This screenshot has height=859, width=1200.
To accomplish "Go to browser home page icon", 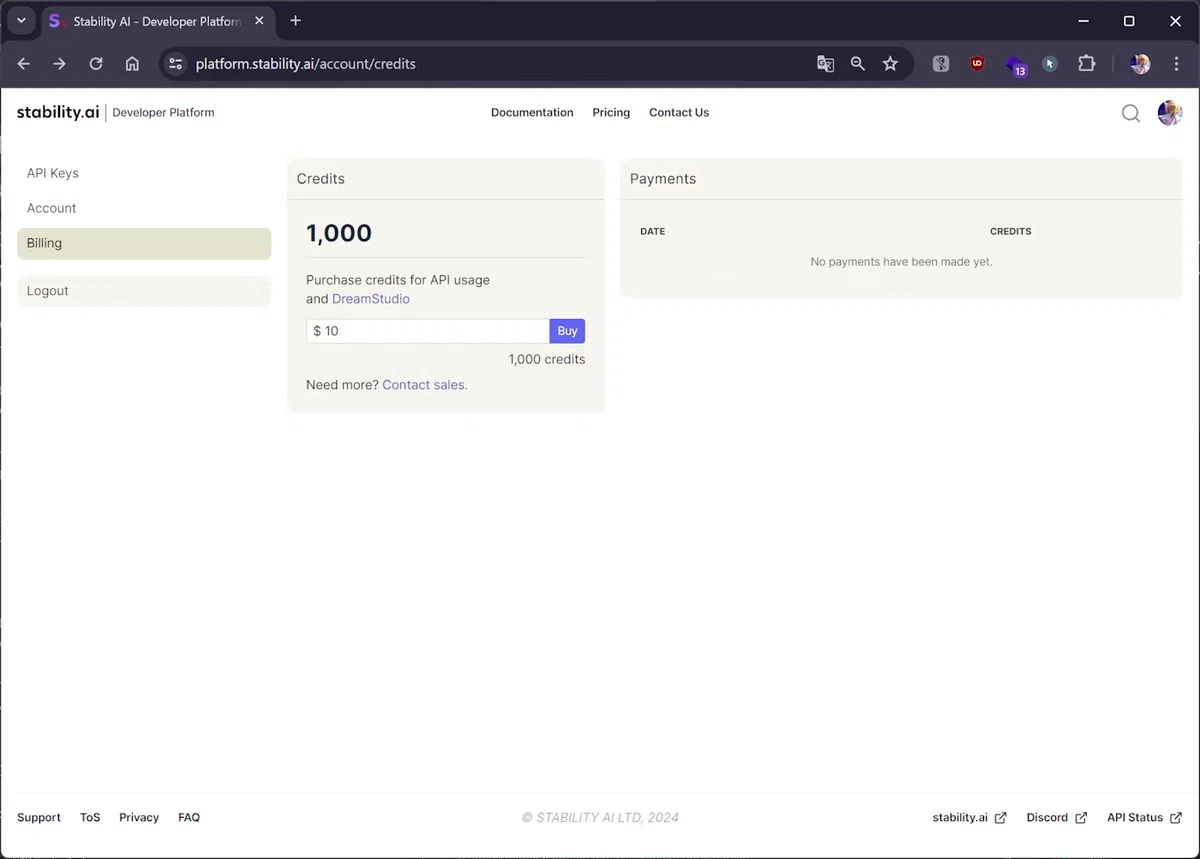I will tap(132, 63).
